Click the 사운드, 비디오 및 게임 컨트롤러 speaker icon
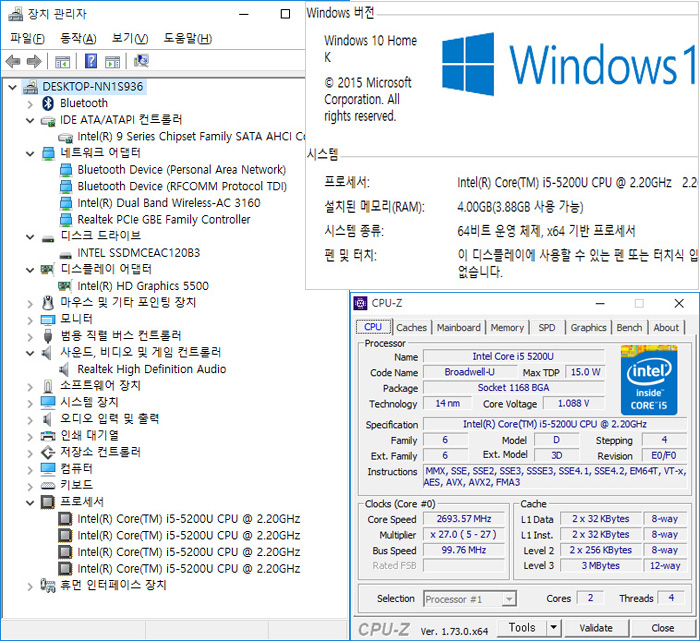This screenshot has width=700, height=643. (47, 353)
